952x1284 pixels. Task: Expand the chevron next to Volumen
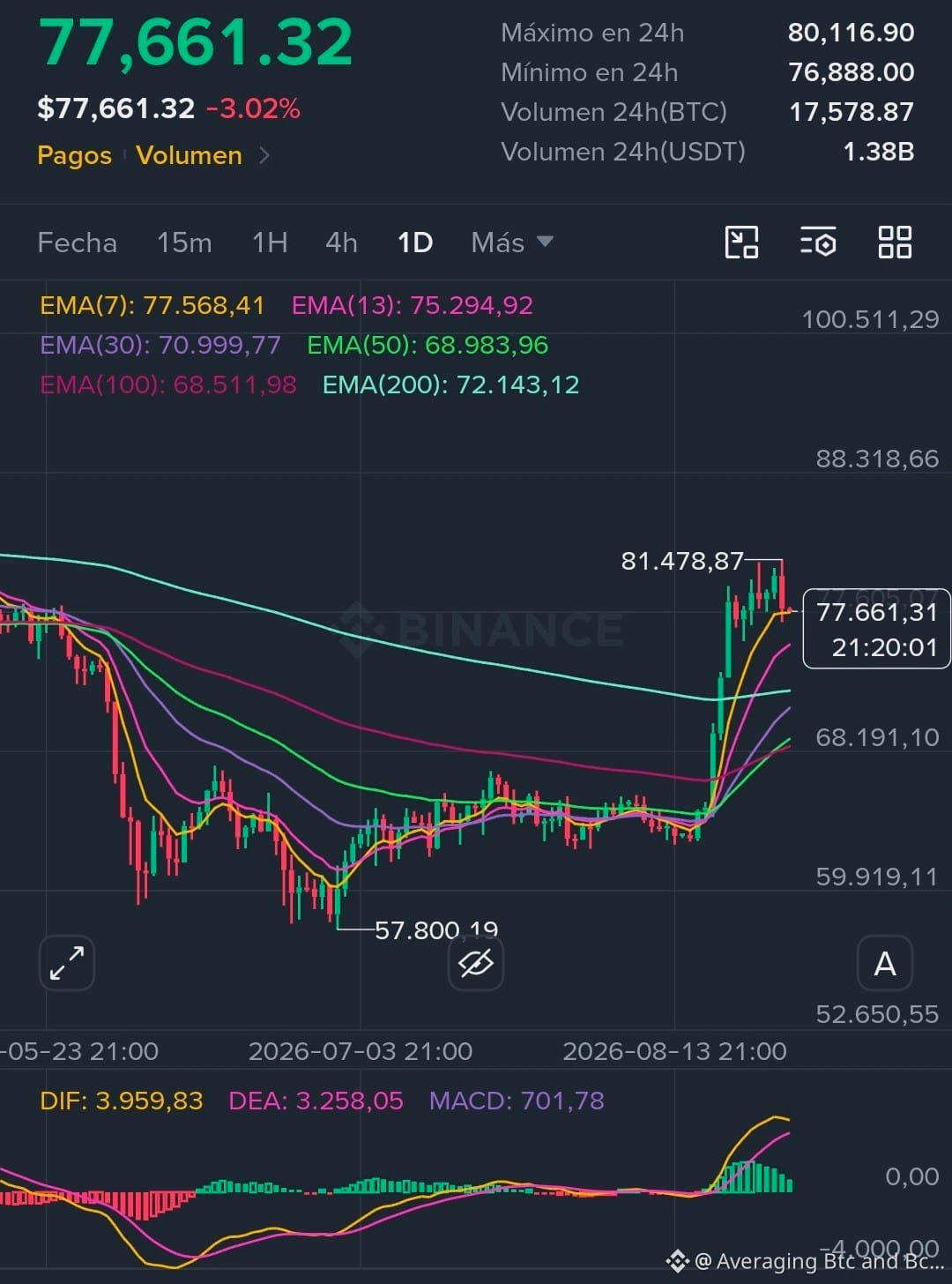(264, 156)
